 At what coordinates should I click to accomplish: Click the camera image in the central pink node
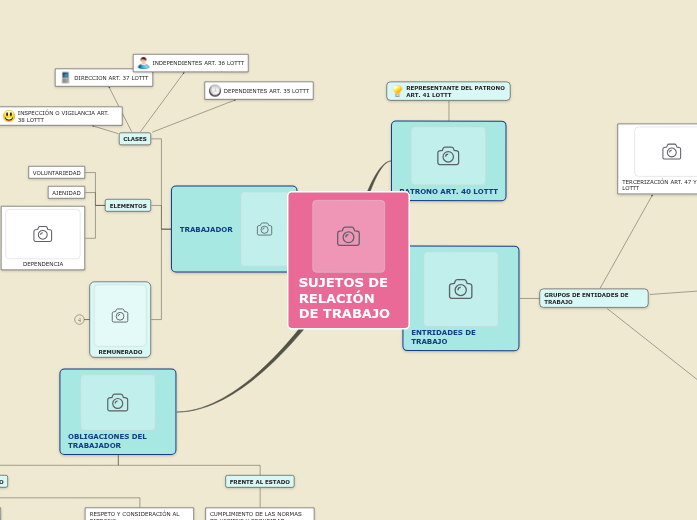348,236
